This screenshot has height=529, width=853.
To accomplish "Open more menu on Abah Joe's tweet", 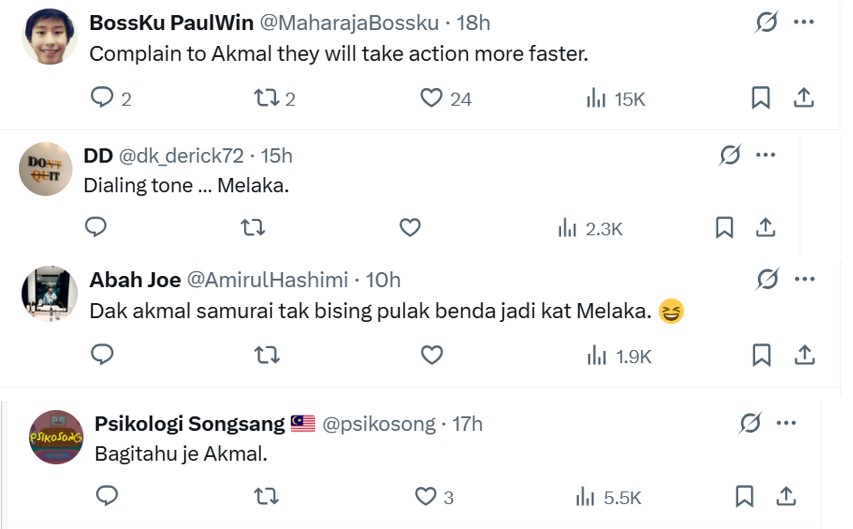I will 803,279.
